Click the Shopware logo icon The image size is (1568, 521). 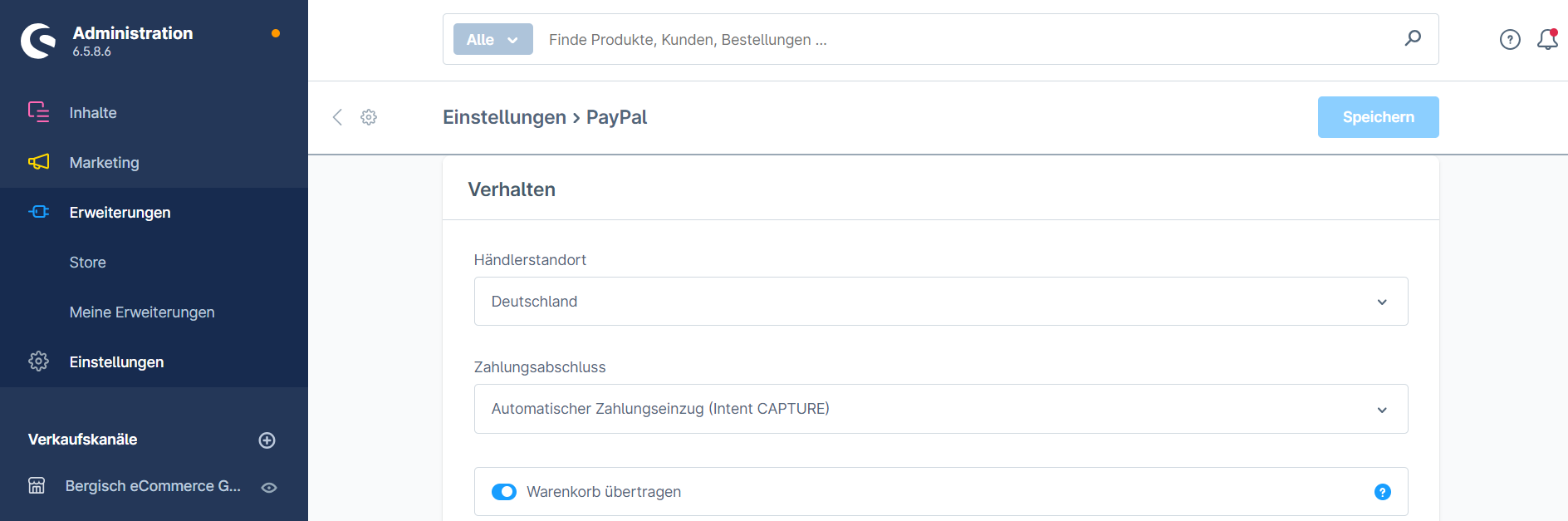38,41
